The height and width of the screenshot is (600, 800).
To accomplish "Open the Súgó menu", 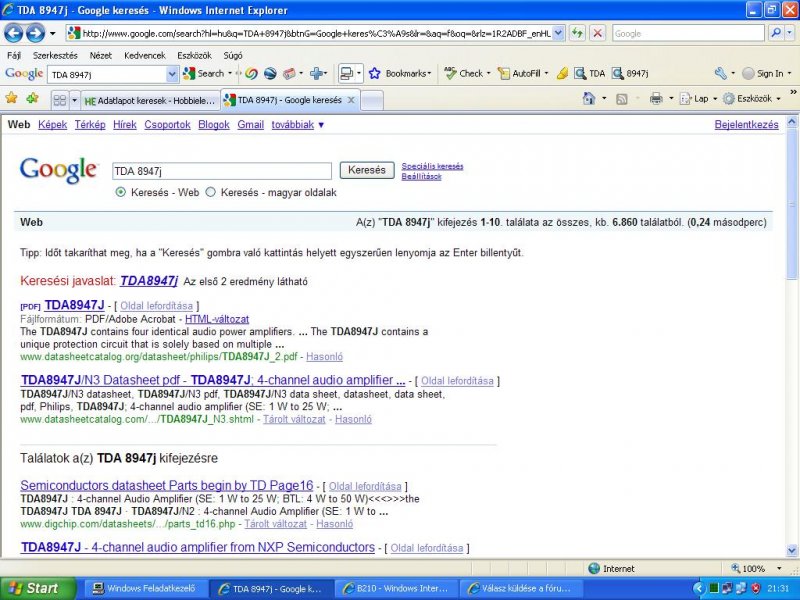I will click(x=233, y=56).
